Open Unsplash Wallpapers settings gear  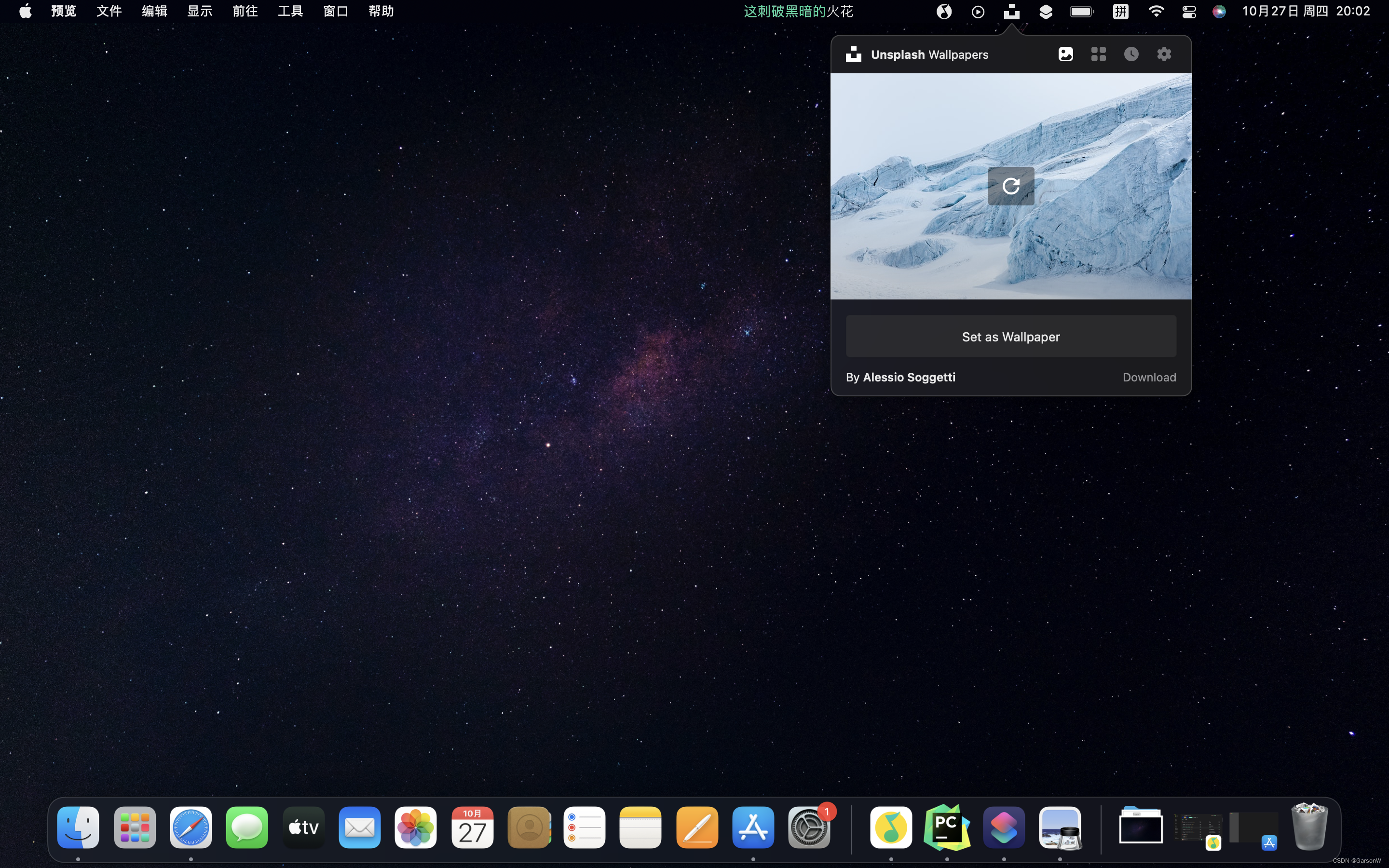1164,54
